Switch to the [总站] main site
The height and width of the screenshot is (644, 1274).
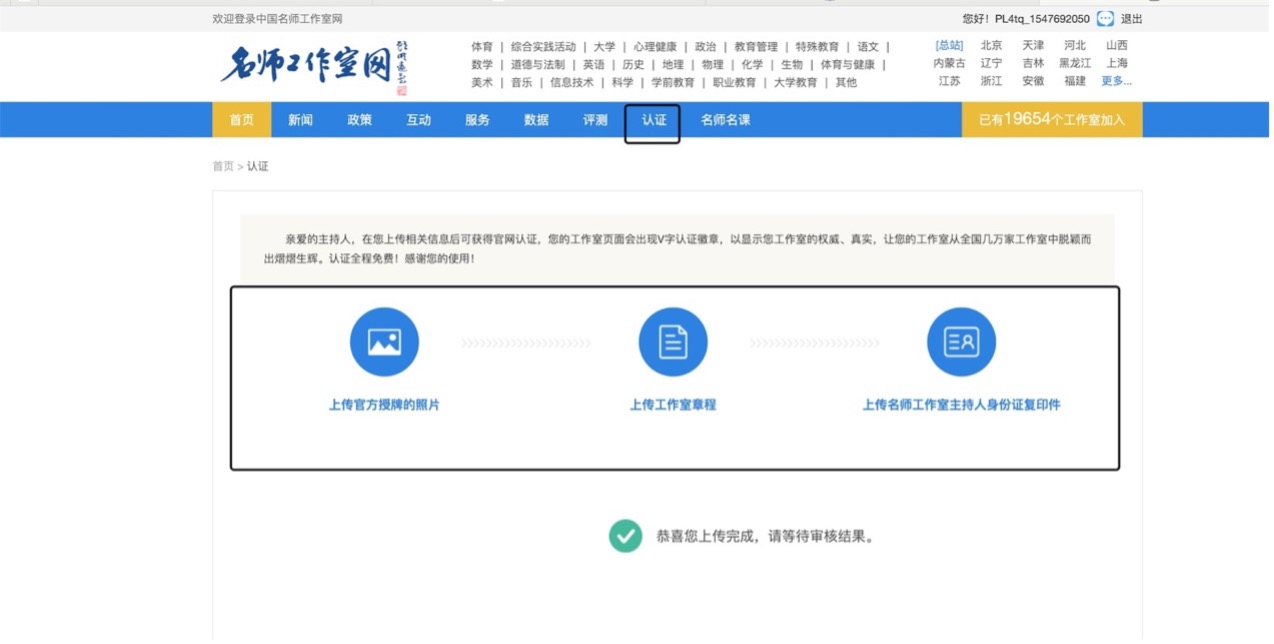click(949, 46)
